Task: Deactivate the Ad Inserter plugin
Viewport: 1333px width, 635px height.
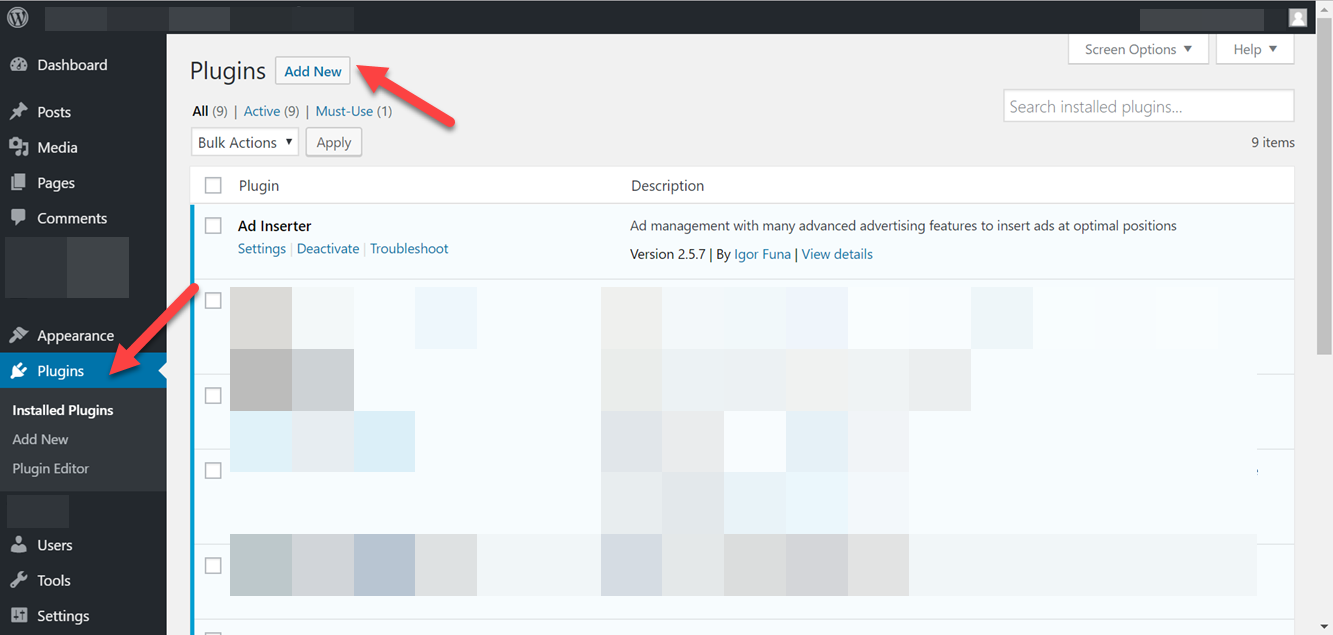Action: click(x=328, y=247)
